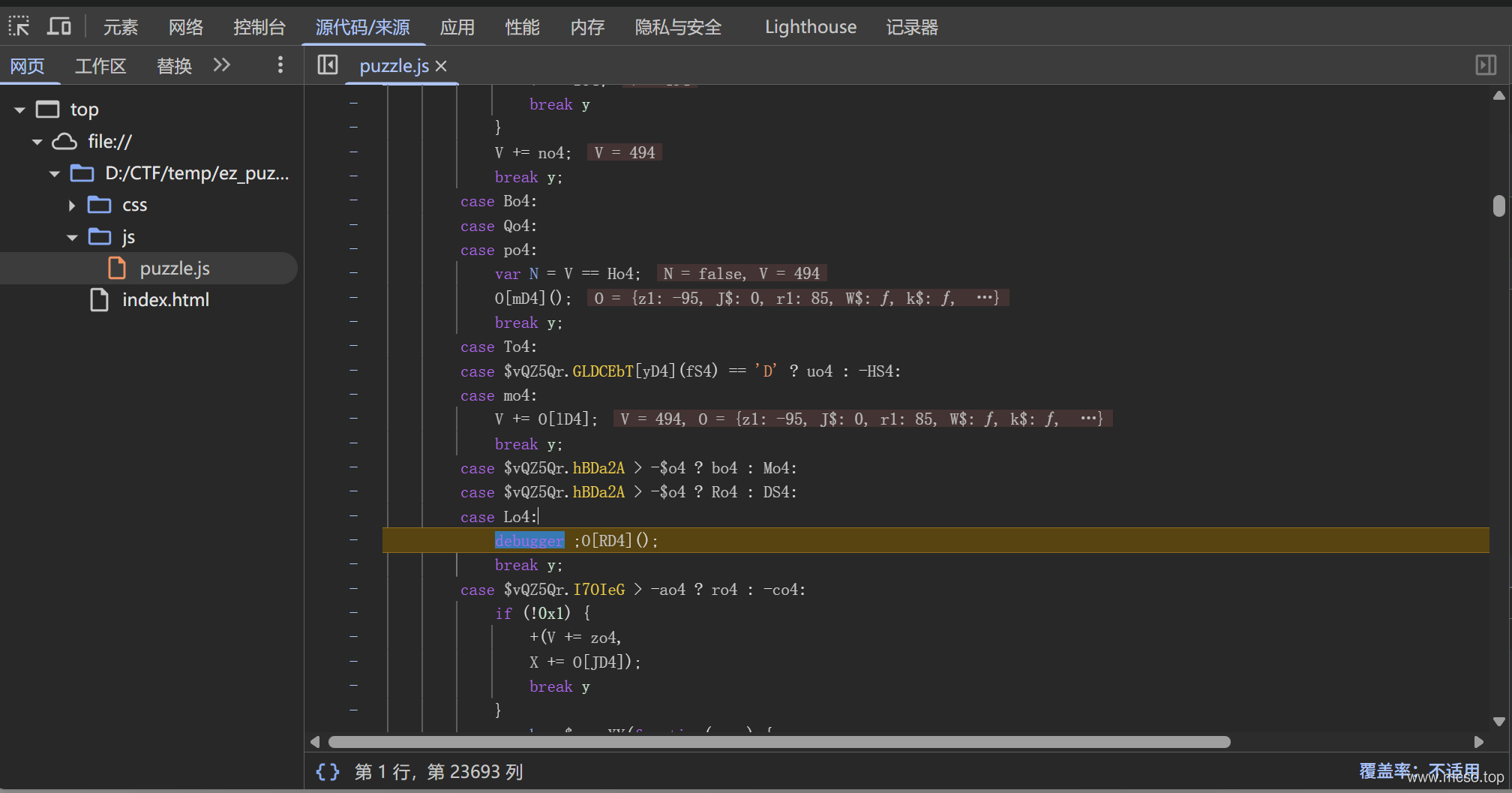Click inline value 'V = 494' after no4

point(625,153)
